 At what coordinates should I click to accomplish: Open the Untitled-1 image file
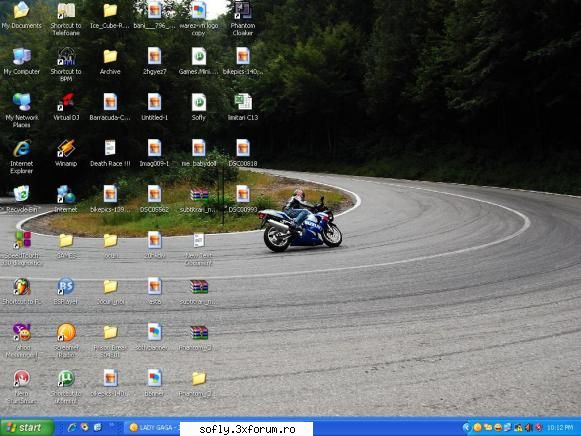click(x=155, y=107)
